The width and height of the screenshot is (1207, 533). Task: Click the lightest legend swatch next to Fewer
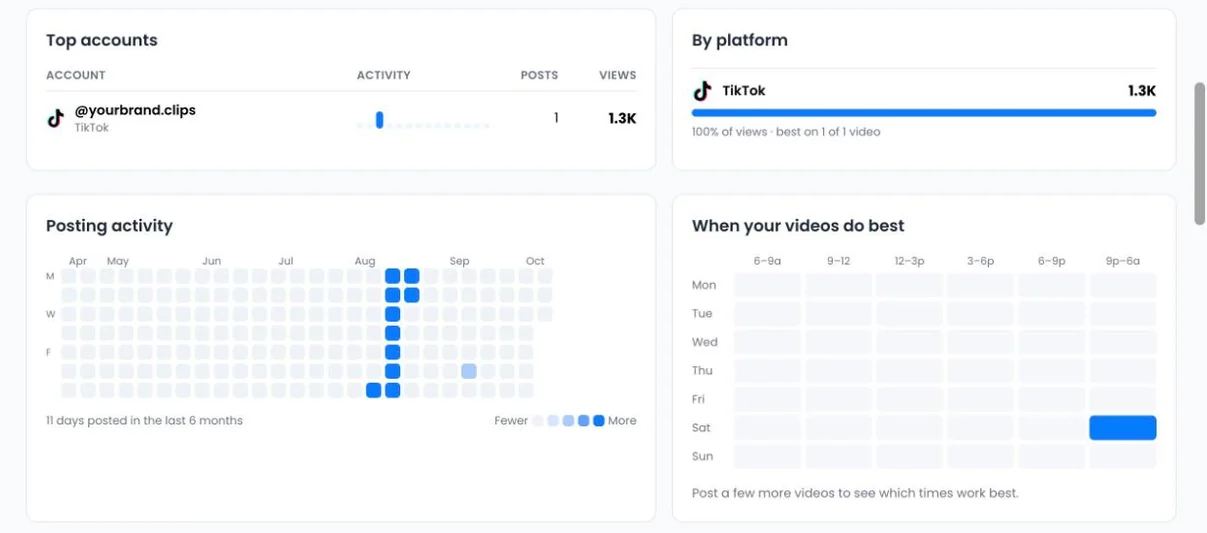(538, 421)
